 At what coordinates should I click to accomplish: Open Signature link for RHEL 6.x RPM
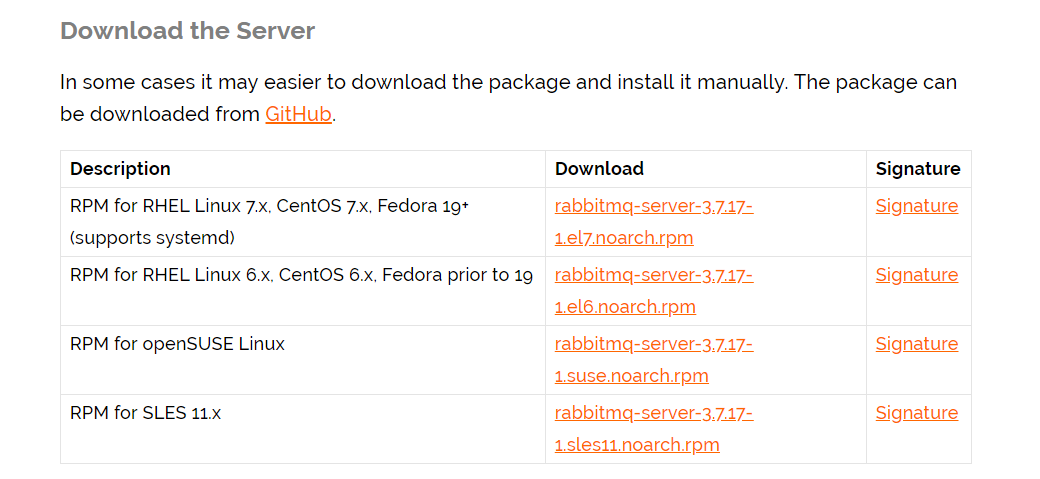pos(916,275)
